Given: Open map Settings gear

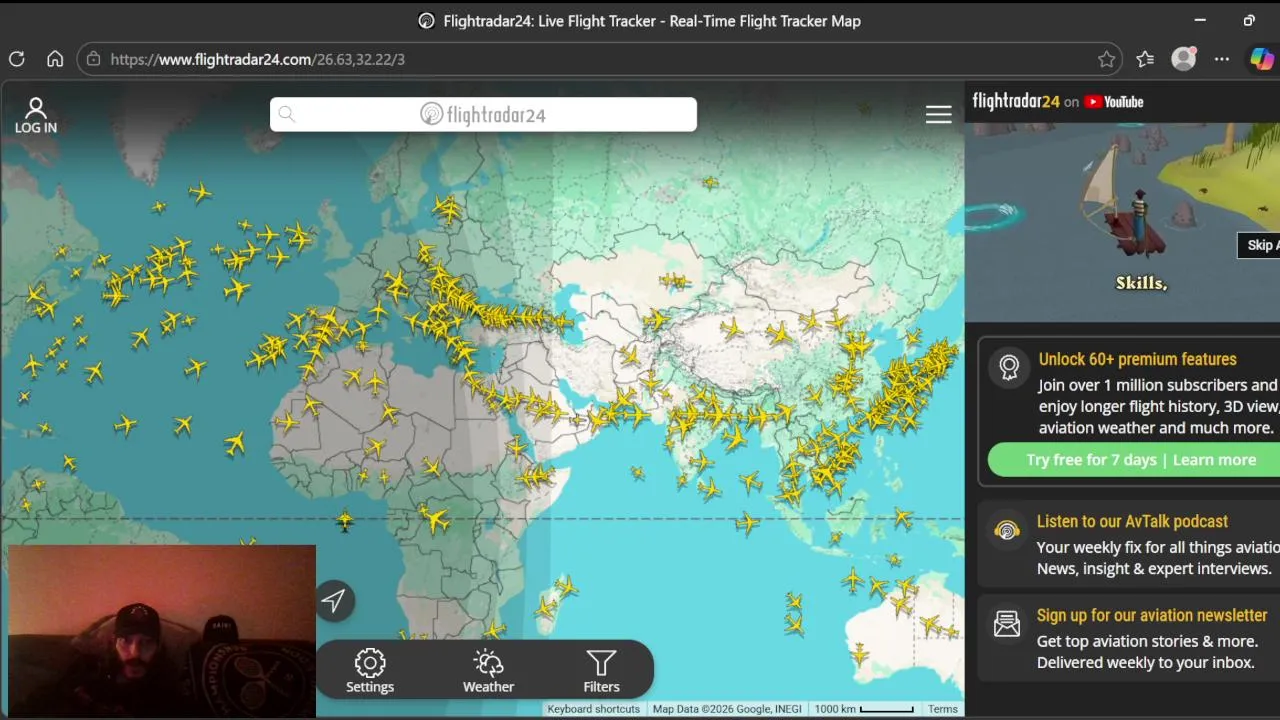Looking at the screenshot, I should click(x=370, y=670).
